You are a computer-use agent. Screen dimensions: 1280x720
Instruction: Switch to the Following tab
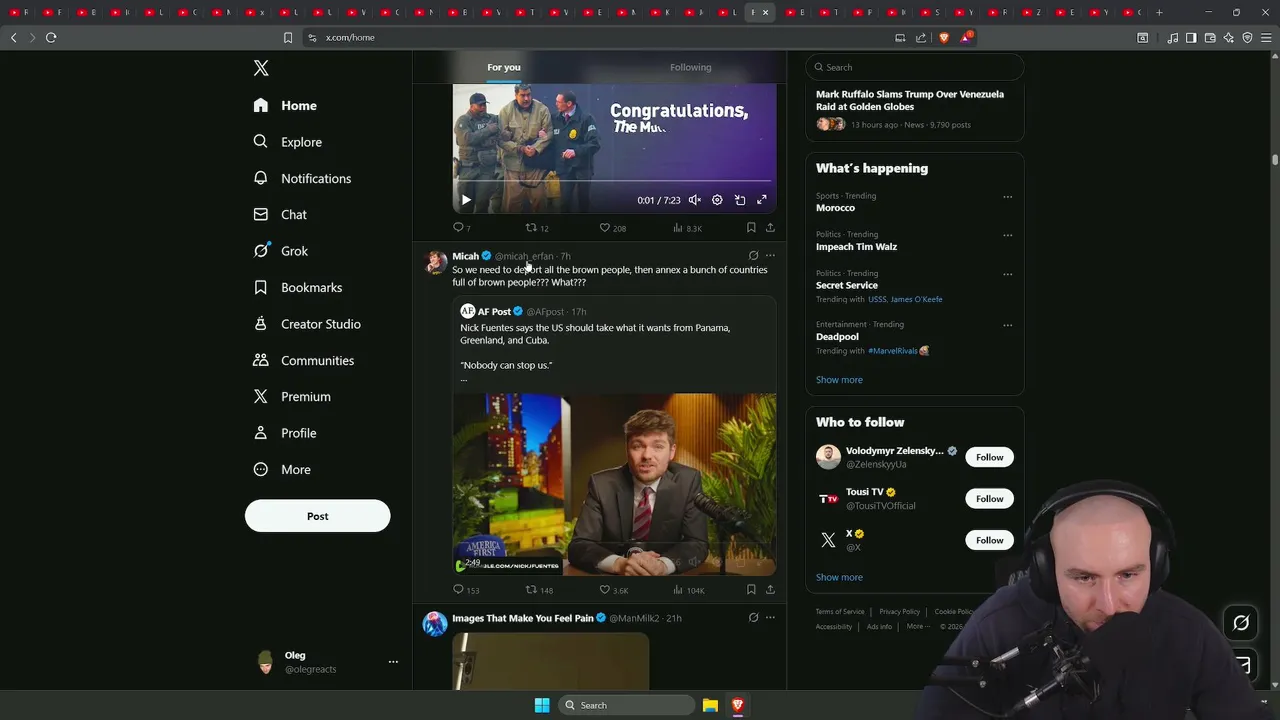(x=690, y=67)
